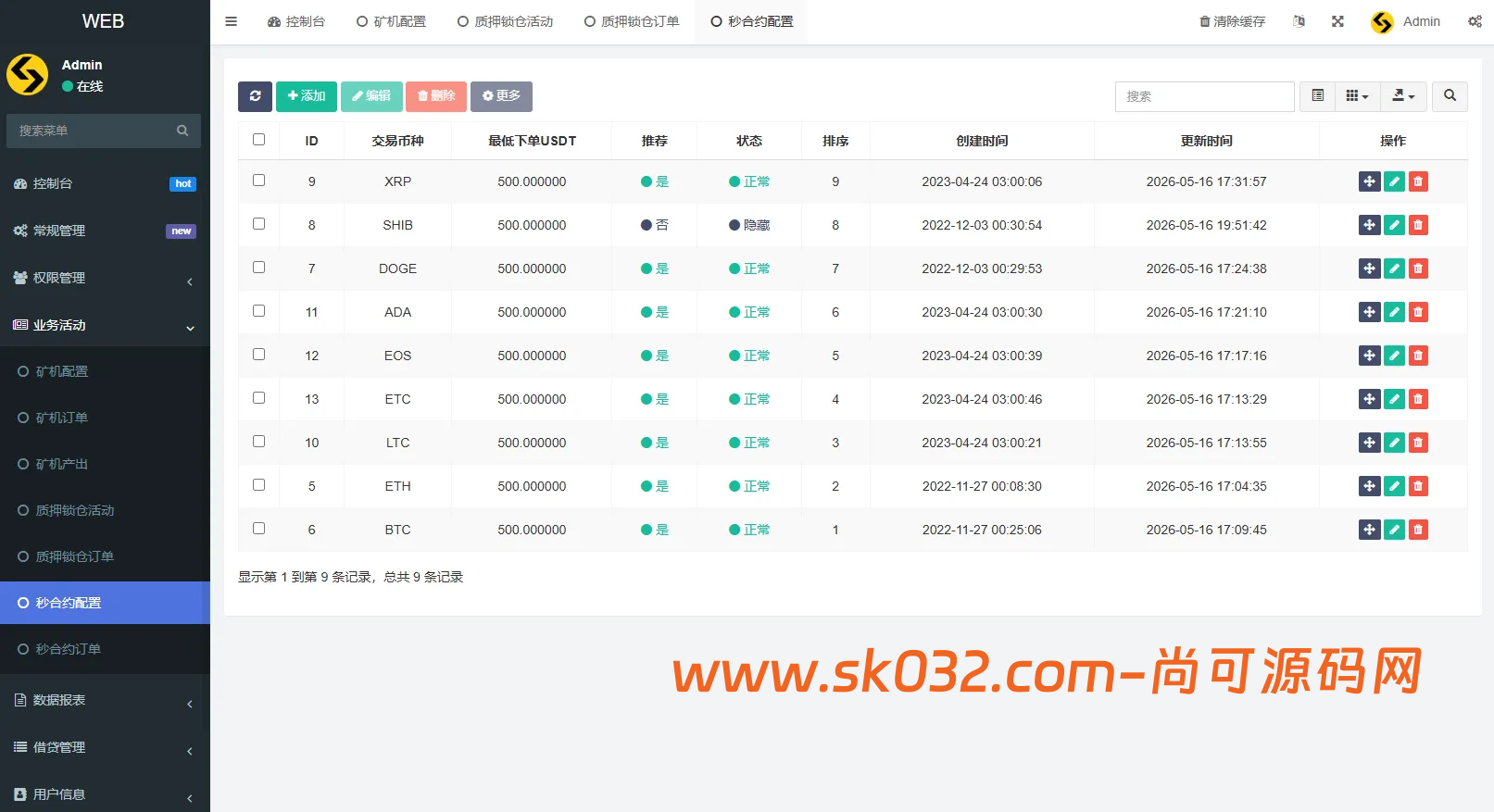Toggle table card view icon
Image resolution: width=1494 pixels, height=812 pixels.
1317,96
